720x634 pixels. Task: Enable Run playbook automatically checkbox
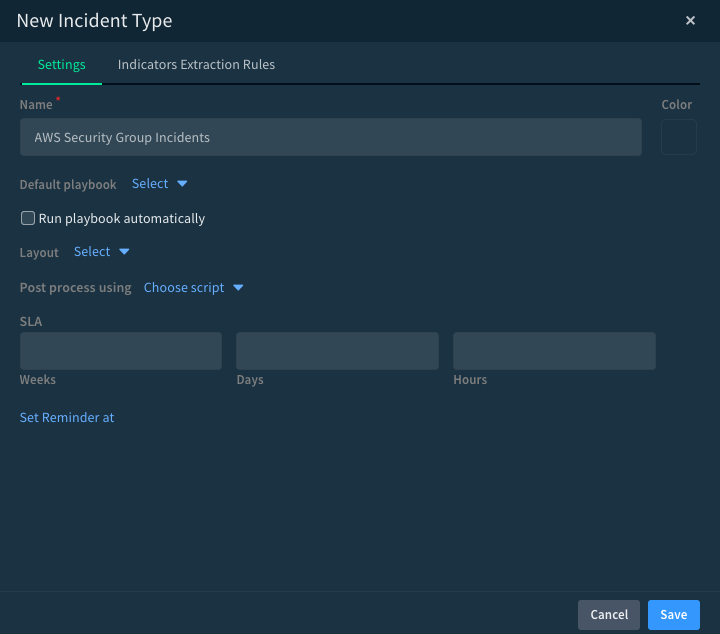coord(28,218)
